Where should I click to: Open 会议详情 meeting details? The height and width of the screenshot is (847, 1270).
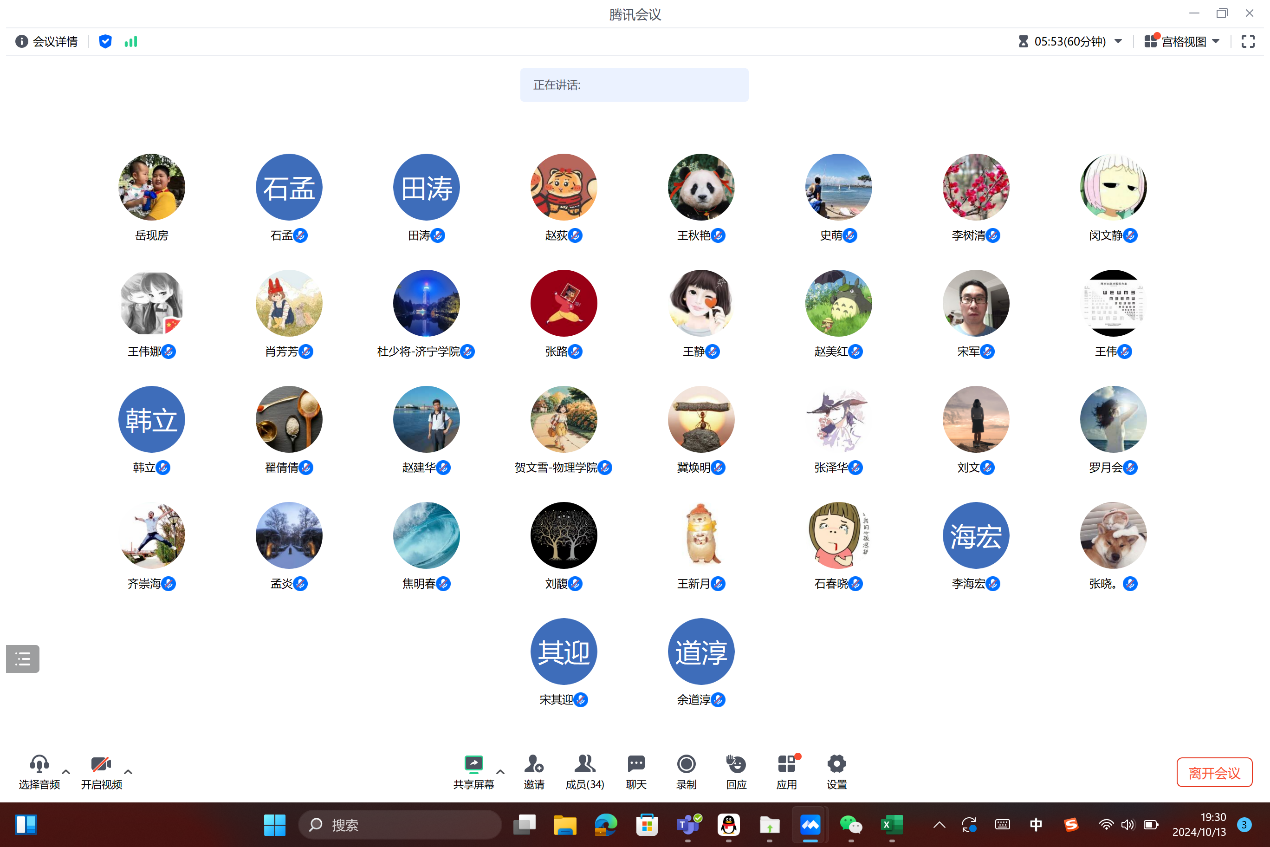(47, 41)
